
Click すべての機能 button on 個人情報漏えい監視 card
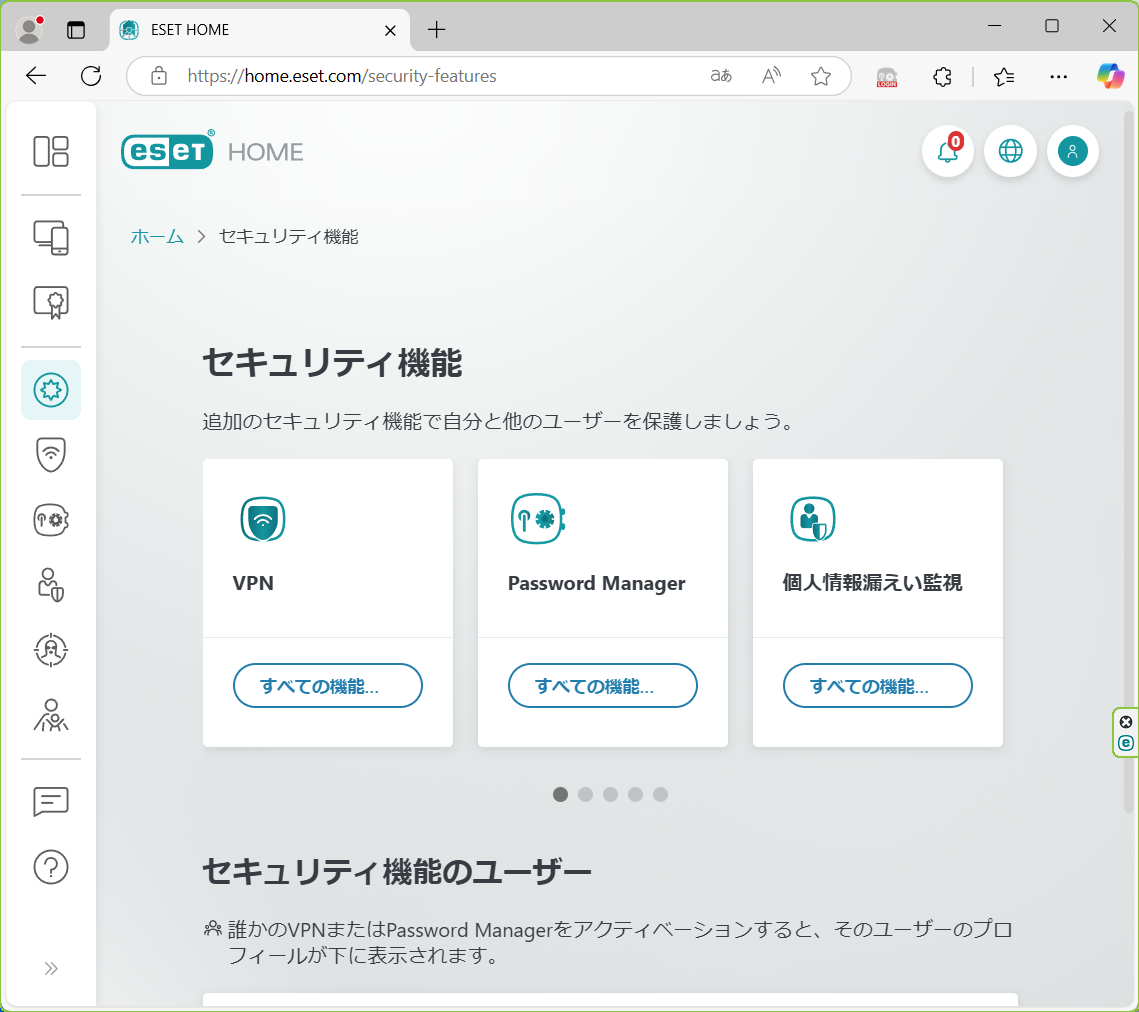(x=877, y=685)
